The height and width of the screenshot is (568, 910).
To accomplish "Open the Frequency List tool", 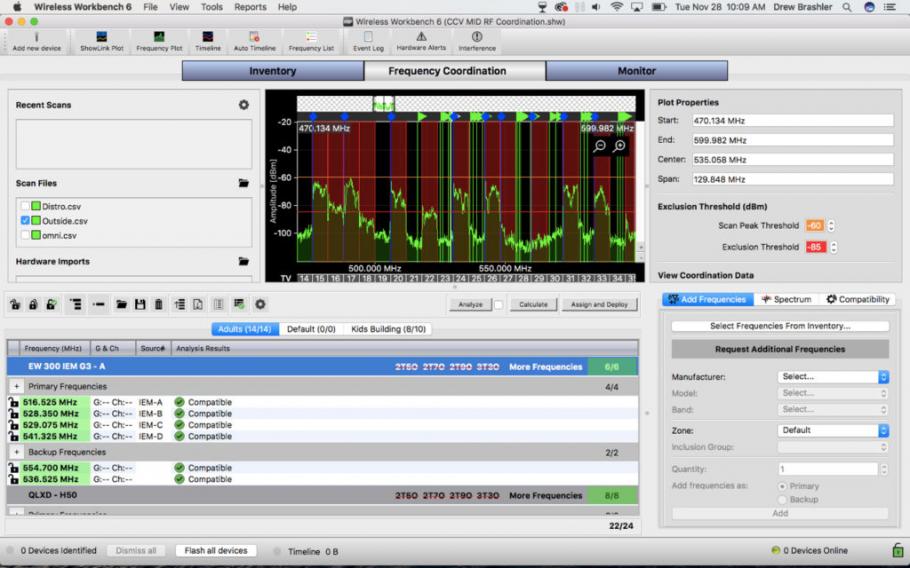I will pos(311,42).
